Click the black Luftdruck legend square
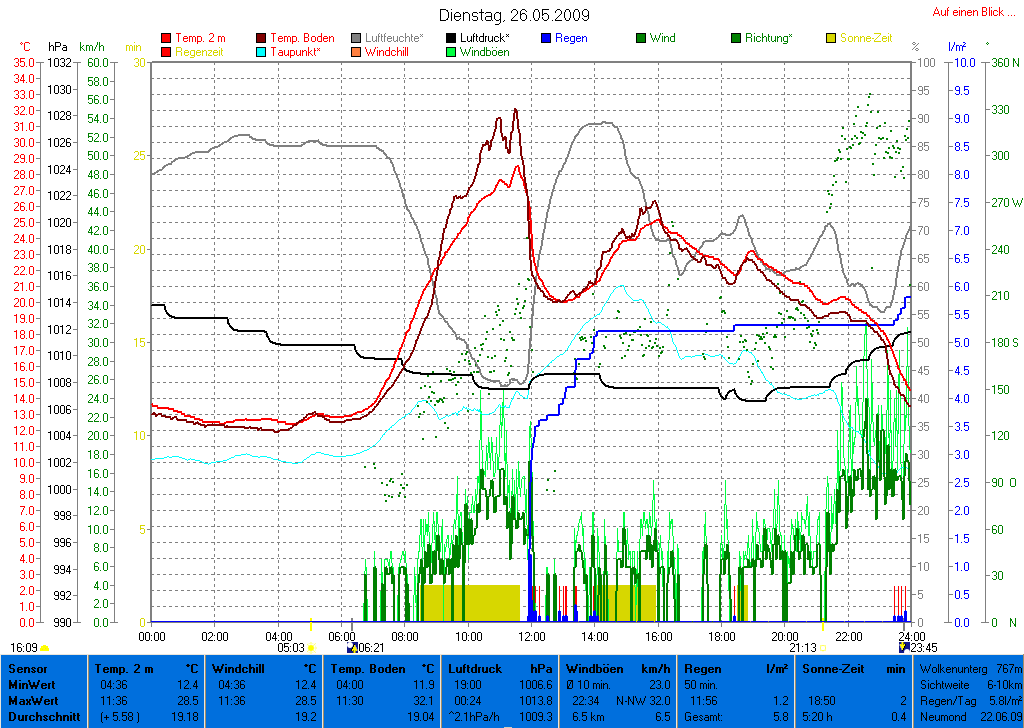The width and height of the screenshot is (1024, 728). click(x=451, y=39)
